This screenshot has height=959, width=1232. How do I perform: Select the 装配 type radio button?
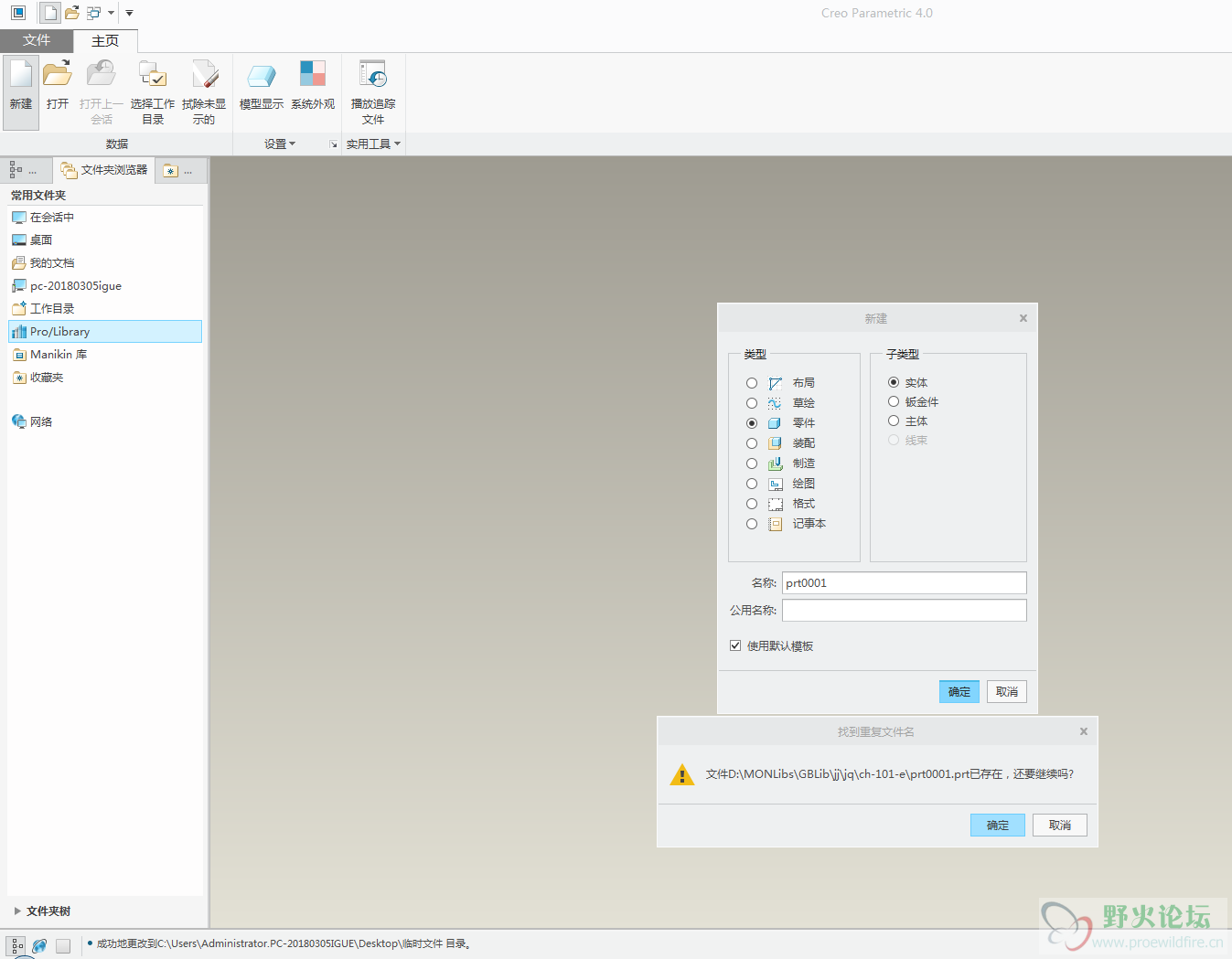[x=752, y=443]
